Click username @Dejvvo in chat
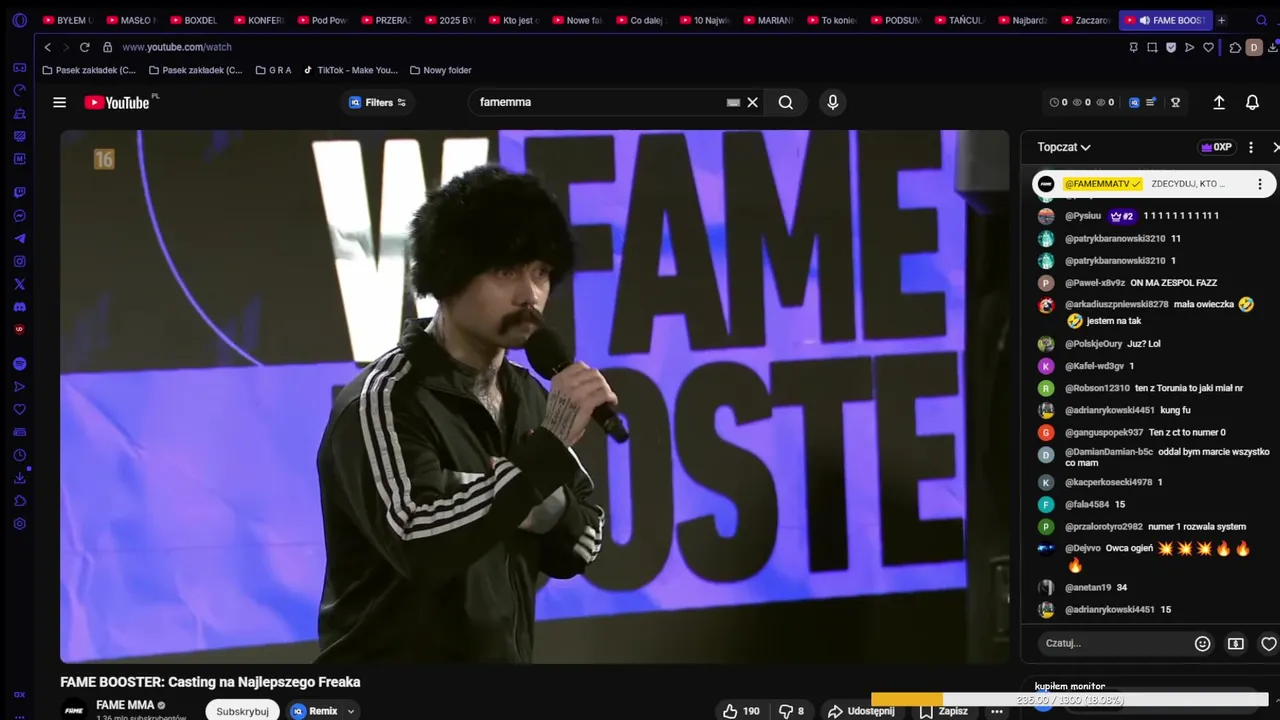This screenshot has height=720, width=1280. tap(1083, 548)
